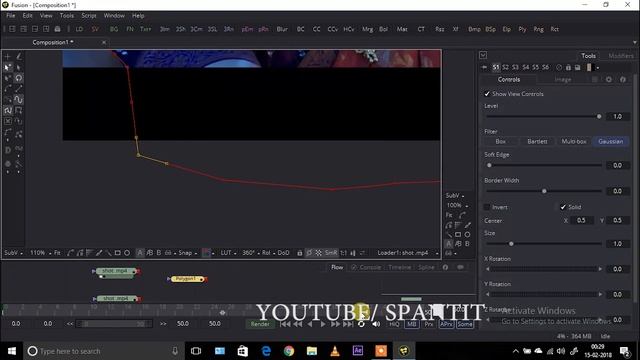This screenshot has width=640, height=360.
Task: Click the Fit view button
Action: pyautogui.click(x=57, y=253)
